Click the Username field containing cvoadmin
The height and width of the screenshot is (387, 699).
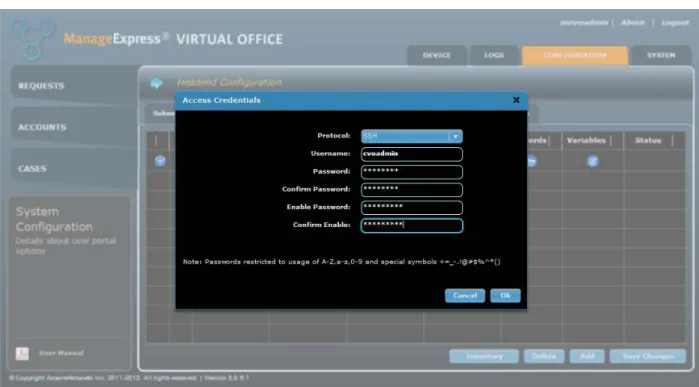pyautogui.click(x=411, y=154)
